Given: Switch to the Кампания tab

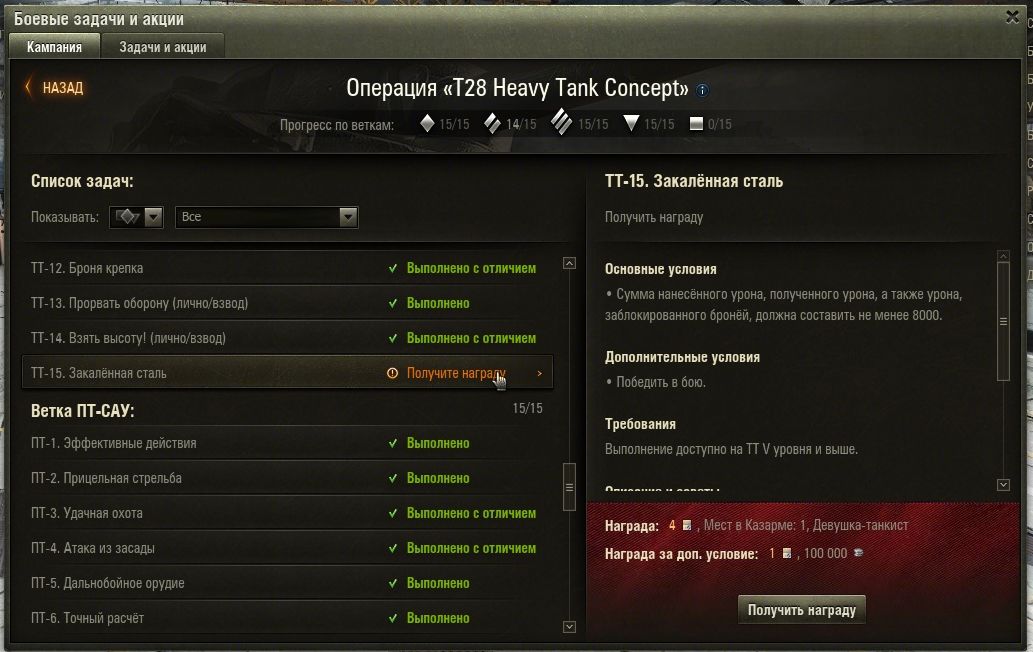Looking at the screenshot, I should (x=54, y=47).
